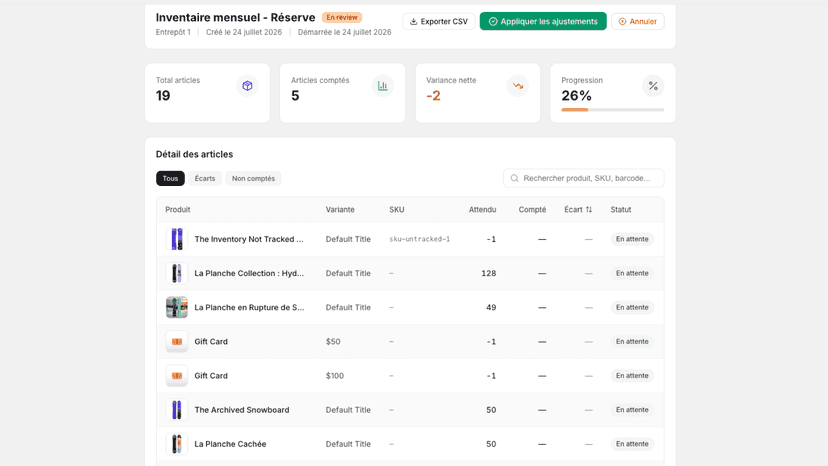
Task: Focus the Rechercher produit search field
Action: [x=584, y=179]
